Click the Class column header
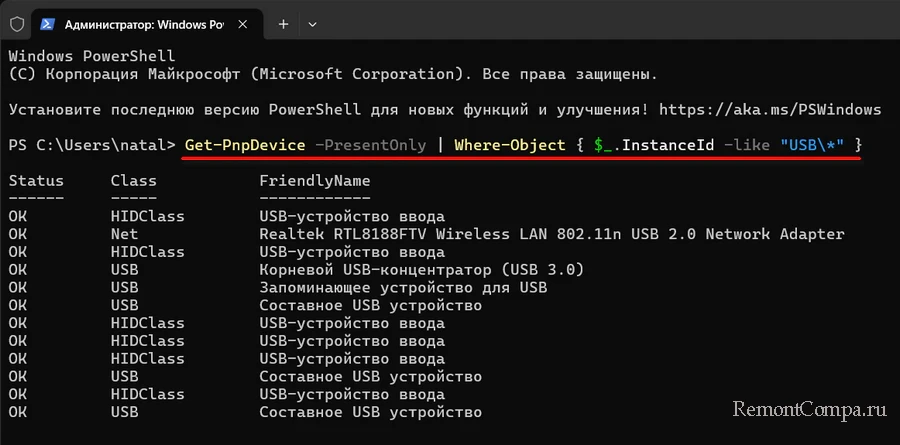The width and height of the screenshot is (900, 445). point(134,181)
